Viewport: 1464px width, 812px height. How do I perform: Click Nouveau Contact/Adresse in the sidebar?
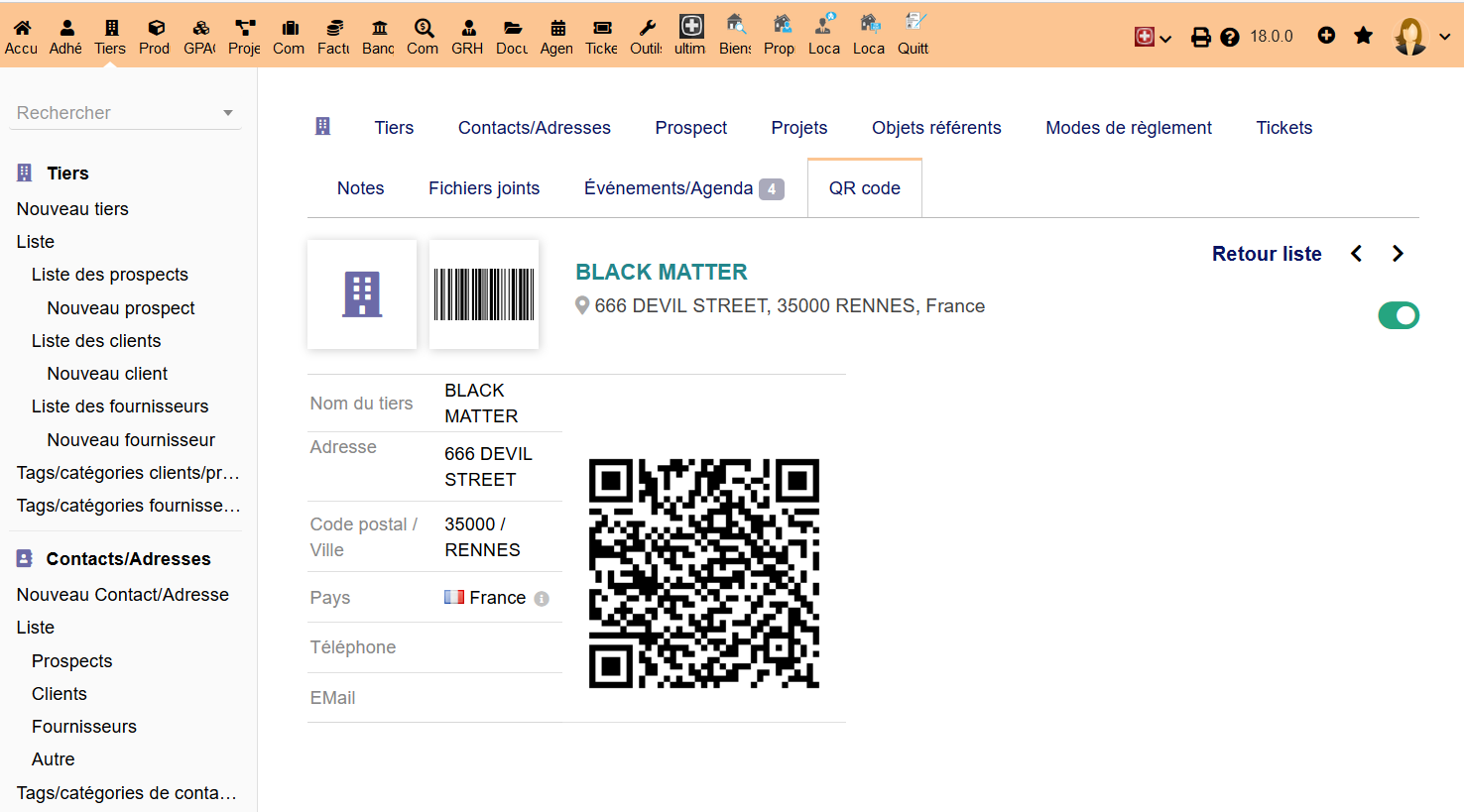pyautogui.click(x=123, y=595)
